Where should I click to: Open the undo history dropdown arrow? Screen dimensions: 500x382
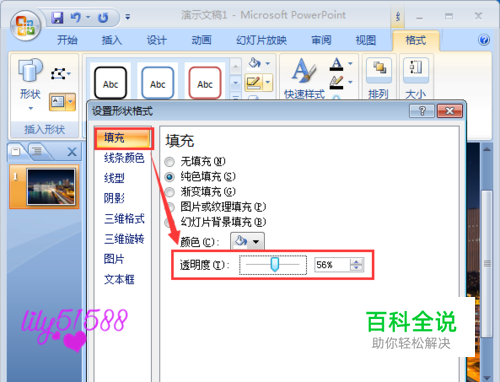(x=88, y=17)
